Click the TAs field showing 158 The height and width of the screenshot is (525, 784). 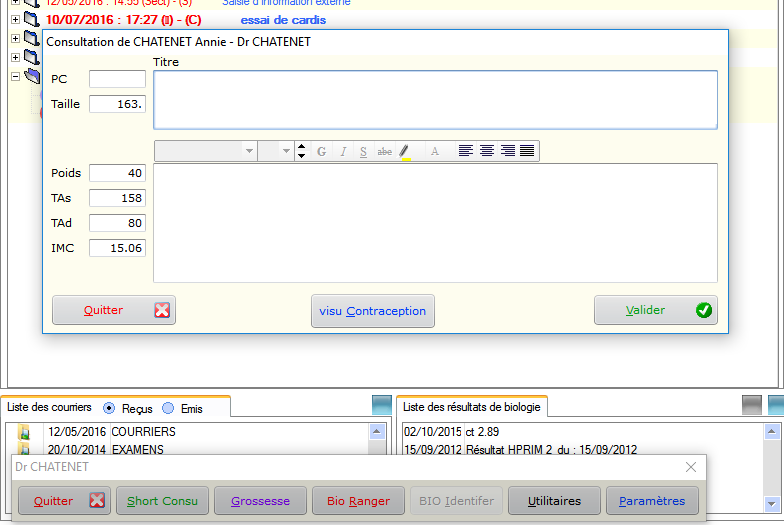pyautogui.click(x=118, y=198)
